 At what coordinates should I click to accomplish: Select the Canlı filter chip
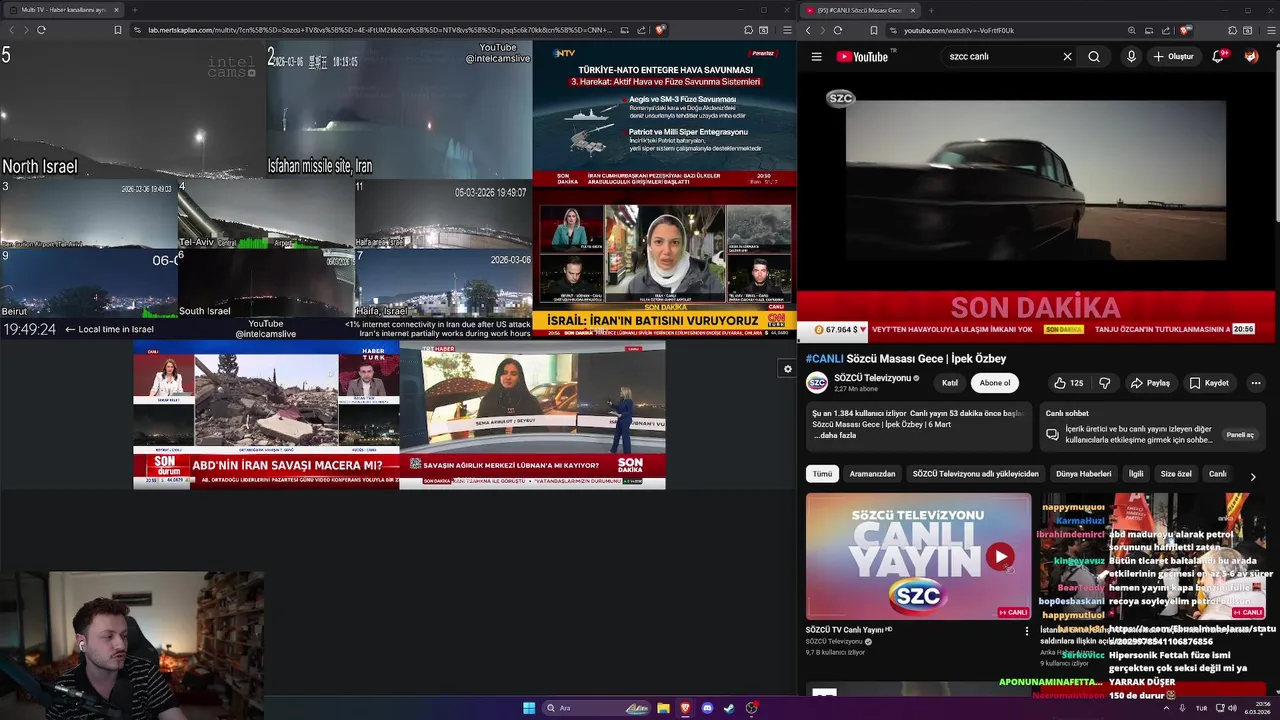tap(1217, 474)
